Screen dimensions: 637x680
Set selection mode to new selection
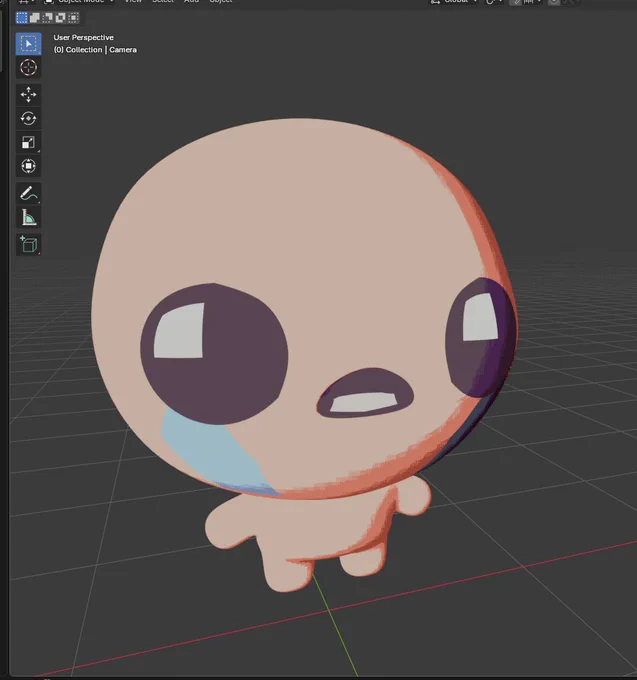(22, 18)
